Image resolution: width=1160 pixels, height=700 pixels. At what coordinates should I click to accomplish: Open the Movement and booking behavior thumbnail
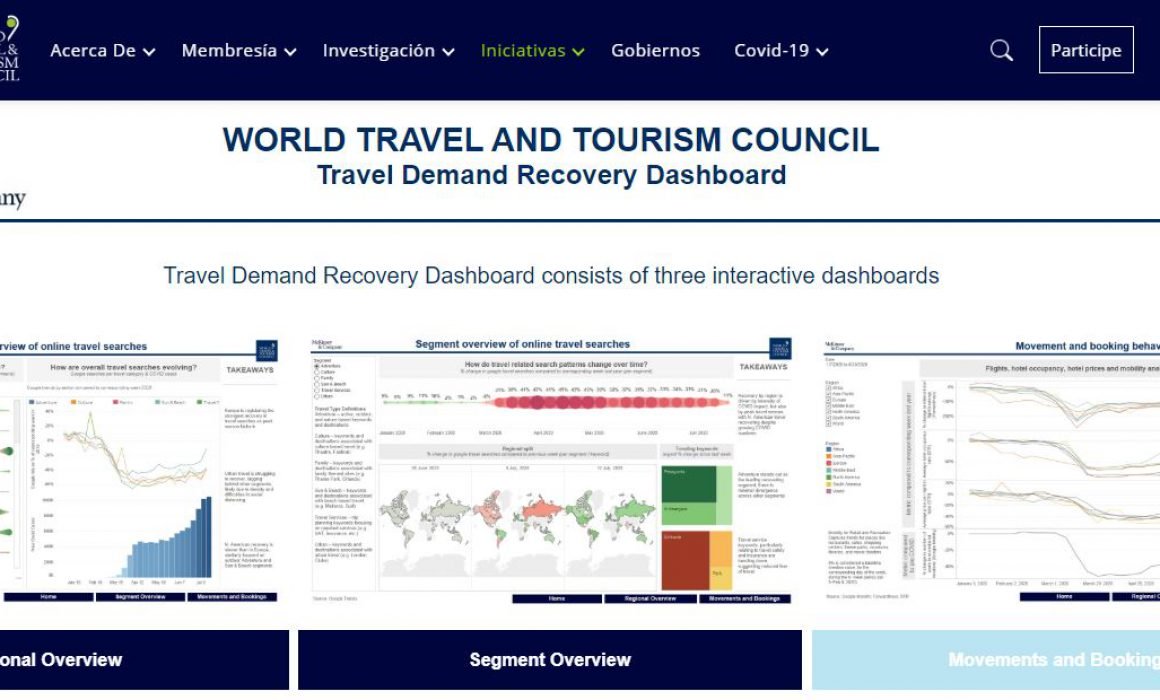point(991,471)
